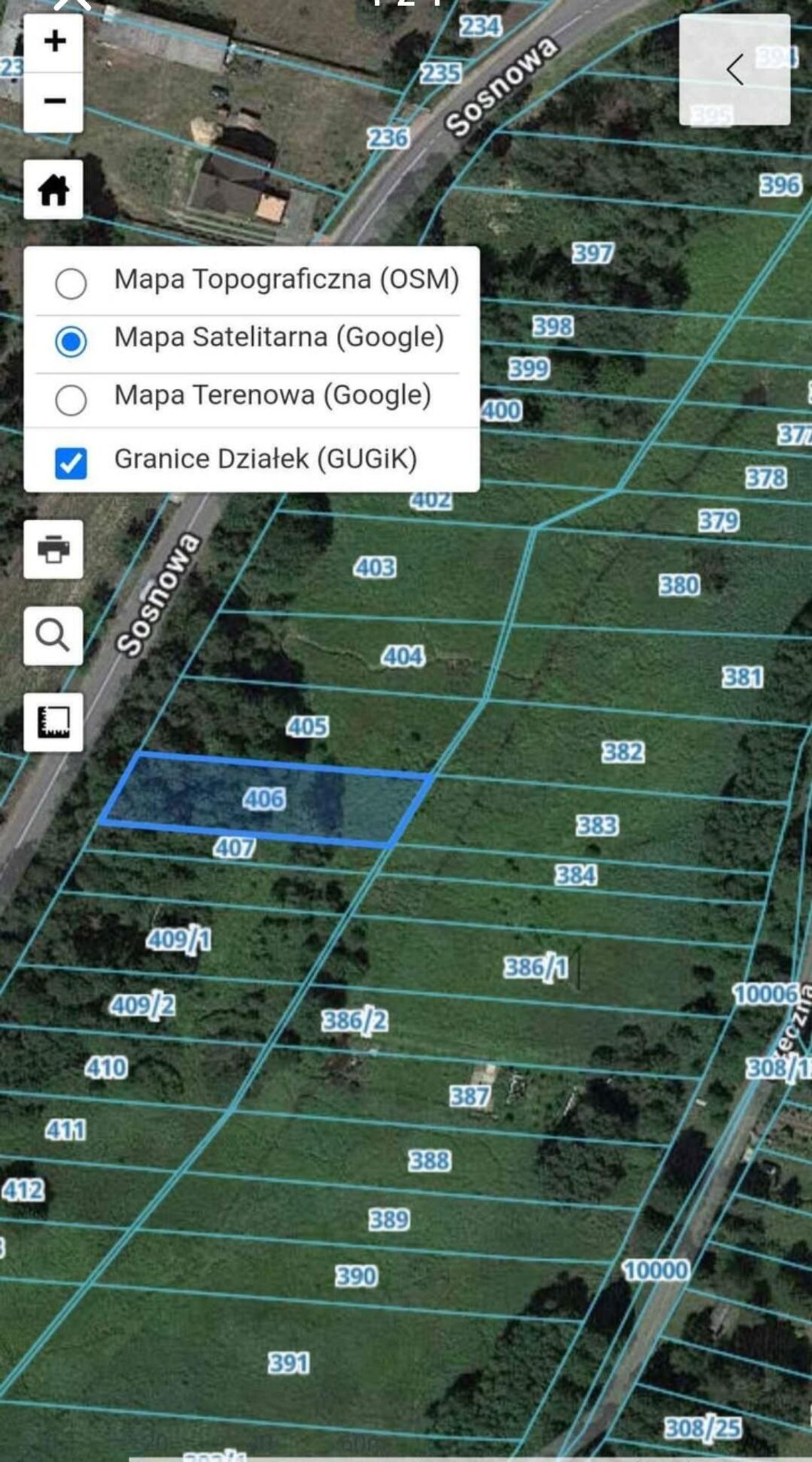Viewport: 812px width, 1462px height.
Task: Print the map using the printer icon
Action: click(53, 549)
